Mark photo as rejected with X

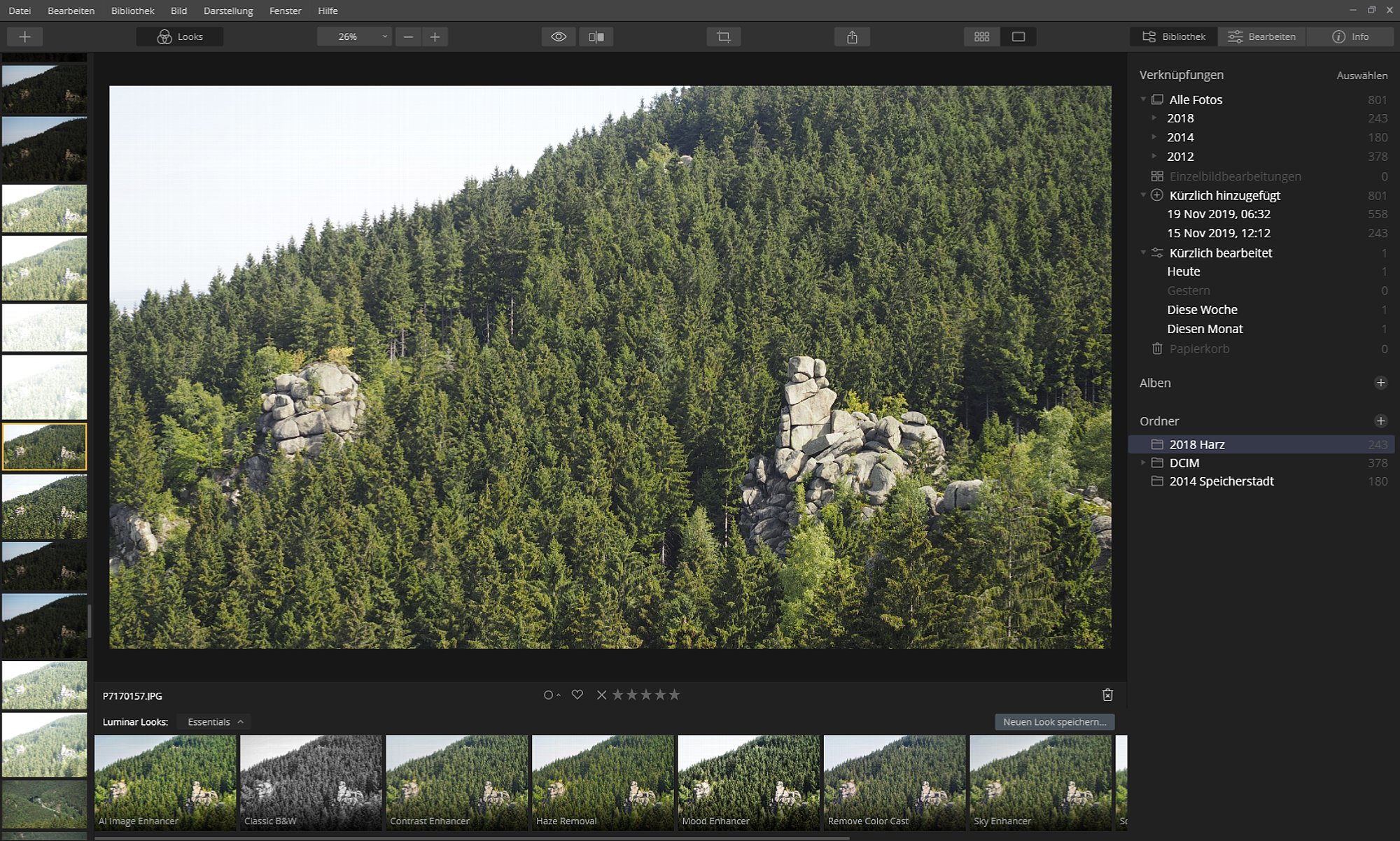601,695
